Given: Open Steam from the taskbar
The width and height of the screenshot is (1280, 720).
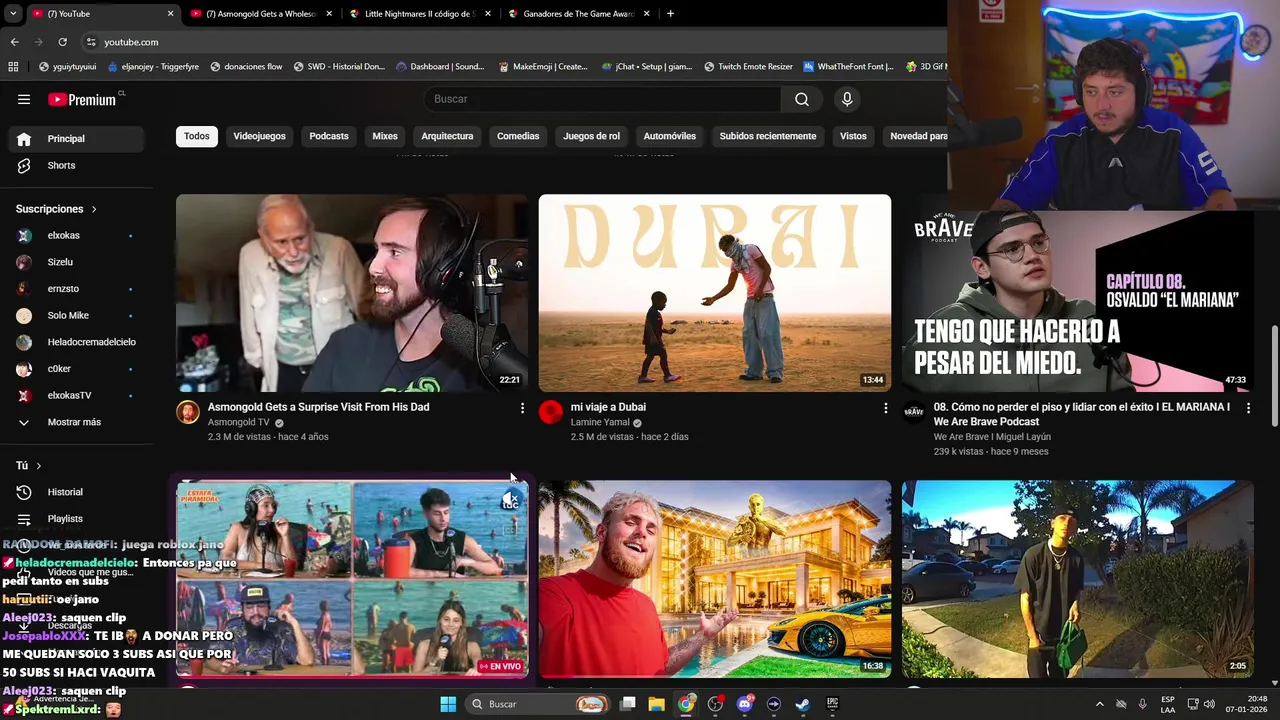Looking at the screenshot, I should pos(802,704).
